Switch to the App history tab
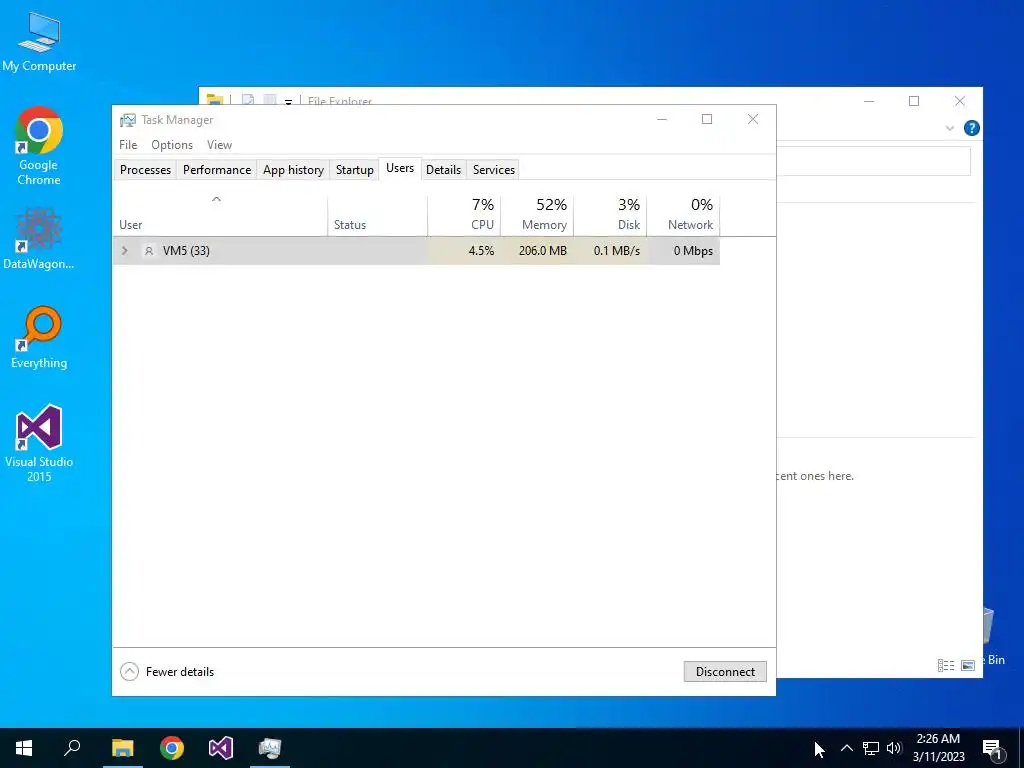The width and height of the screenshot is (1024, 768). 293,170
